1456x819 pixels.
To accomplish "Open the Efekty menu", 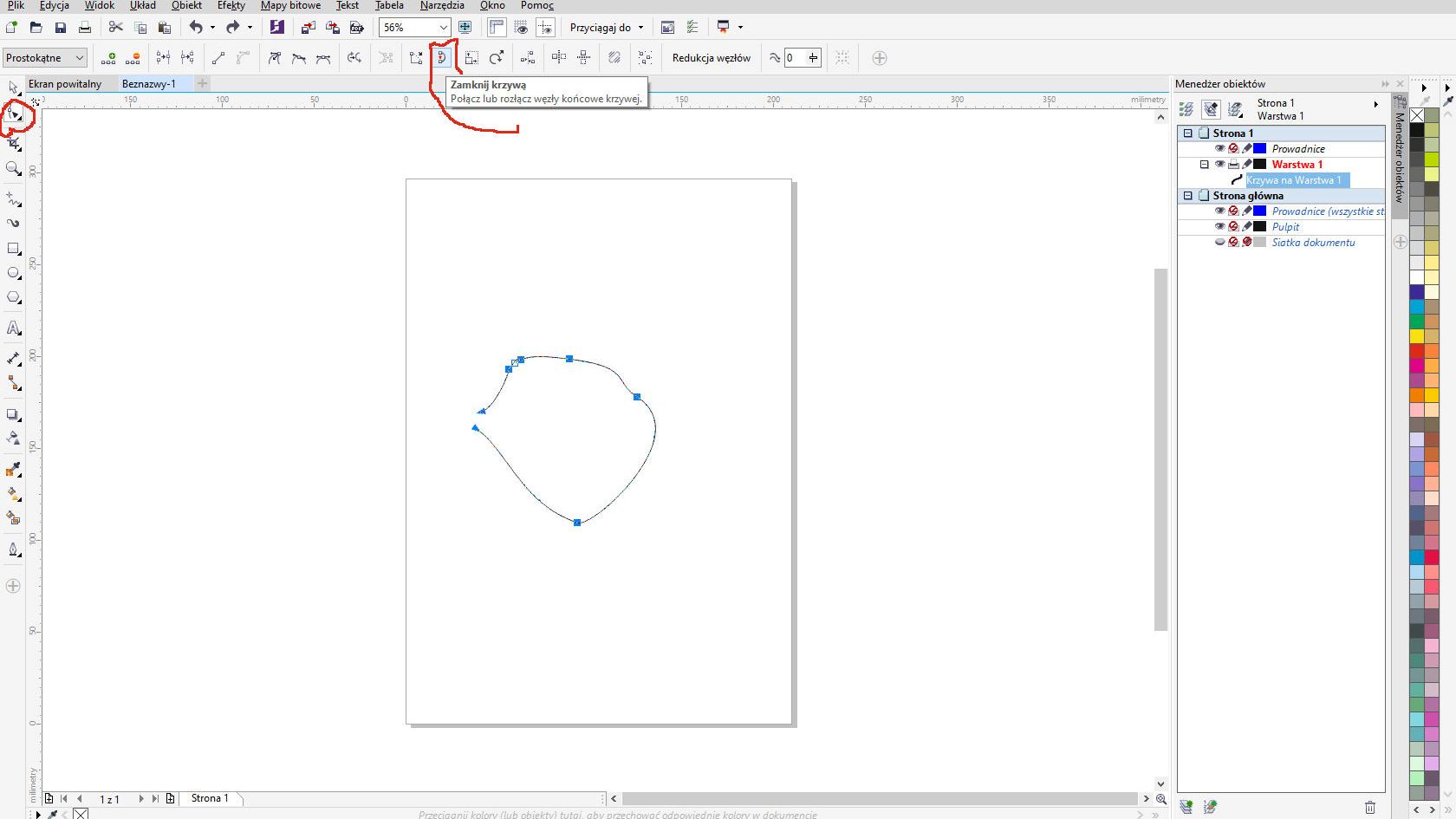I will tap(231, 5).
